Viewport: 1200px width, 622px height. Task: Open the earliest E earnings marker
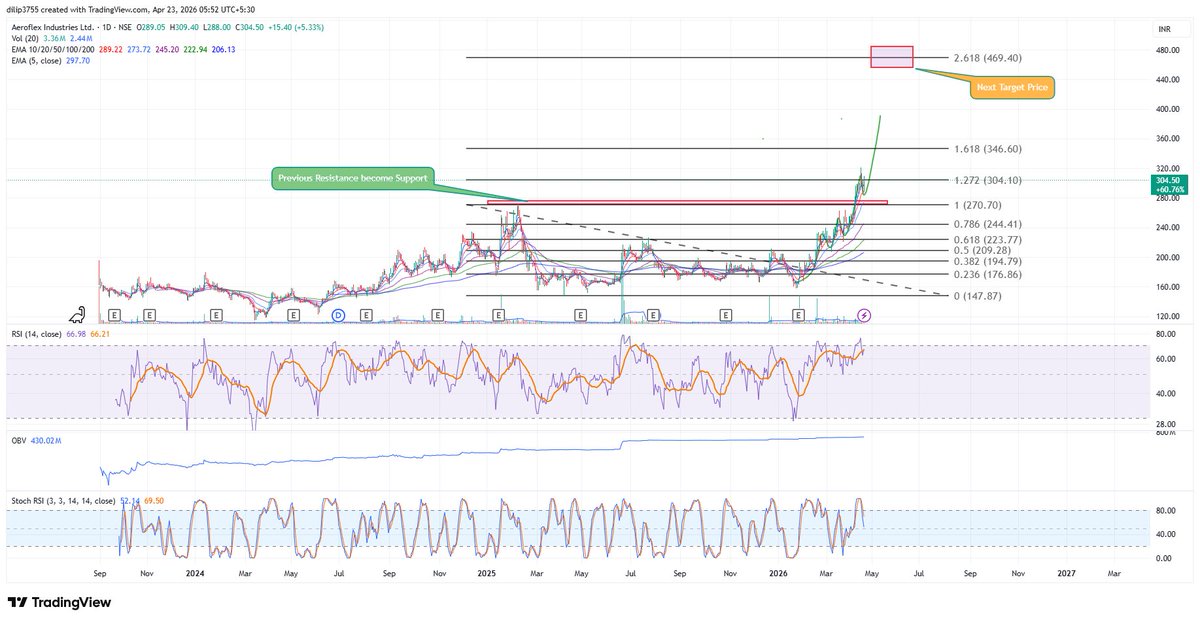(115, 315)
